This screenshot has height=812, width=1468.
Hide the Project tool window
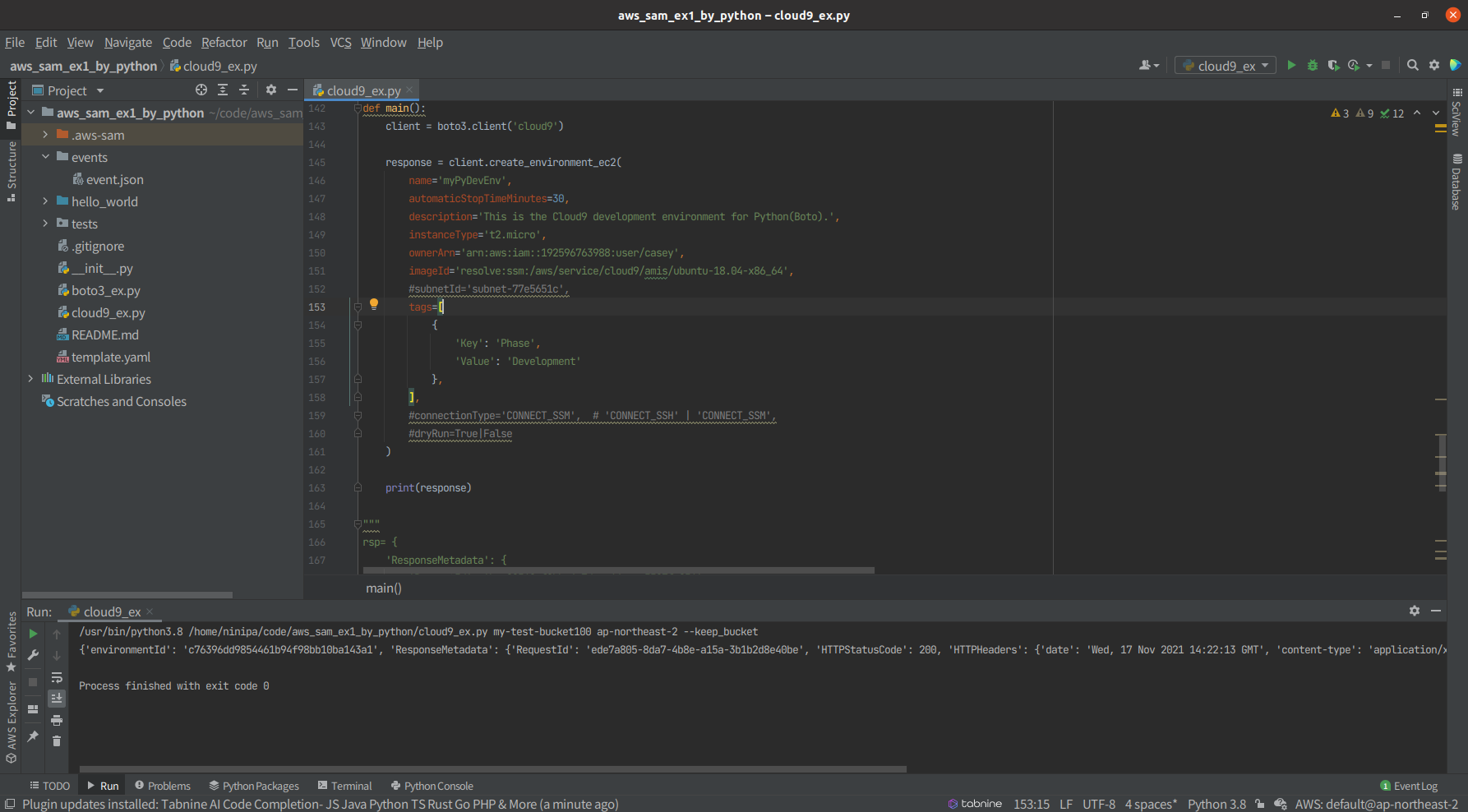pos(293,90)
